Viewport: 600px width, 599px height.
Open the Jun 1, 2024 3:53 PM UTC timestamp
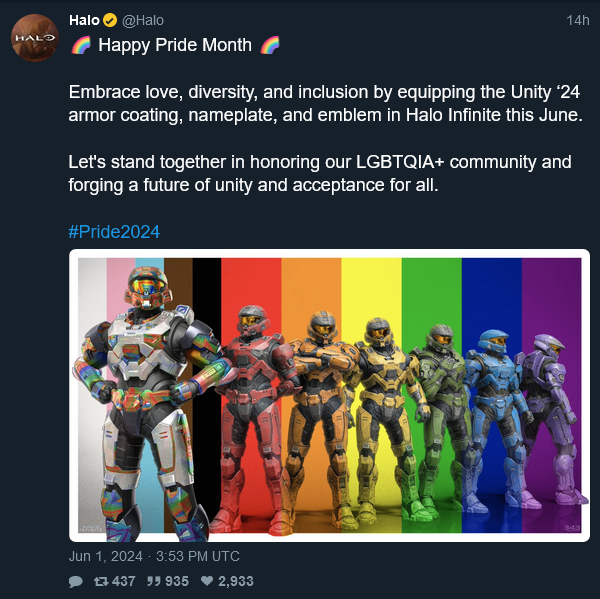pyautogui.click(x=154, y=556)
